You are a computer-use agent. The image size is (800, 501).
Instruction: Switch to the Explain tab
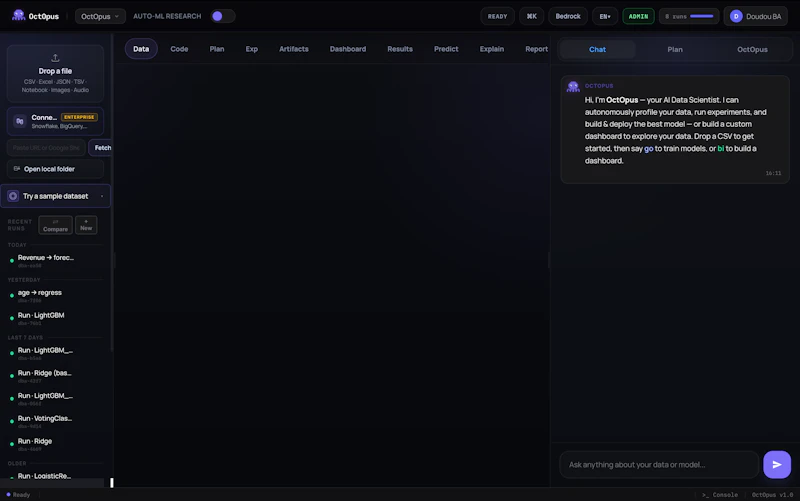tap(492, 49)
